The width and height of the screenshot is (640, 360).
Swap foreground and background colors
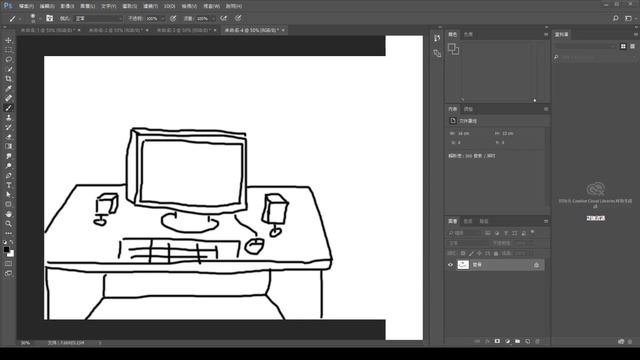pos(12,242)
